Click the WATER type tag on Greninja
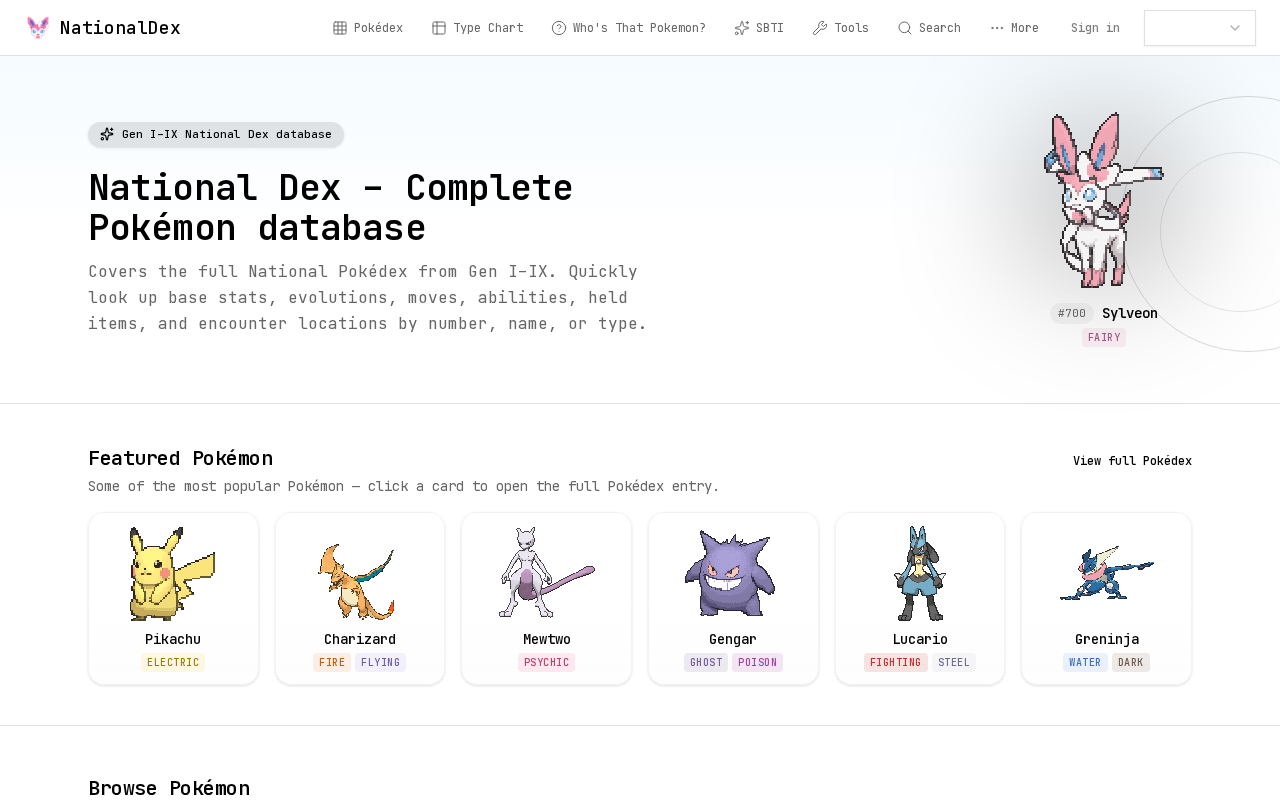 click(x=1085, y=662)
